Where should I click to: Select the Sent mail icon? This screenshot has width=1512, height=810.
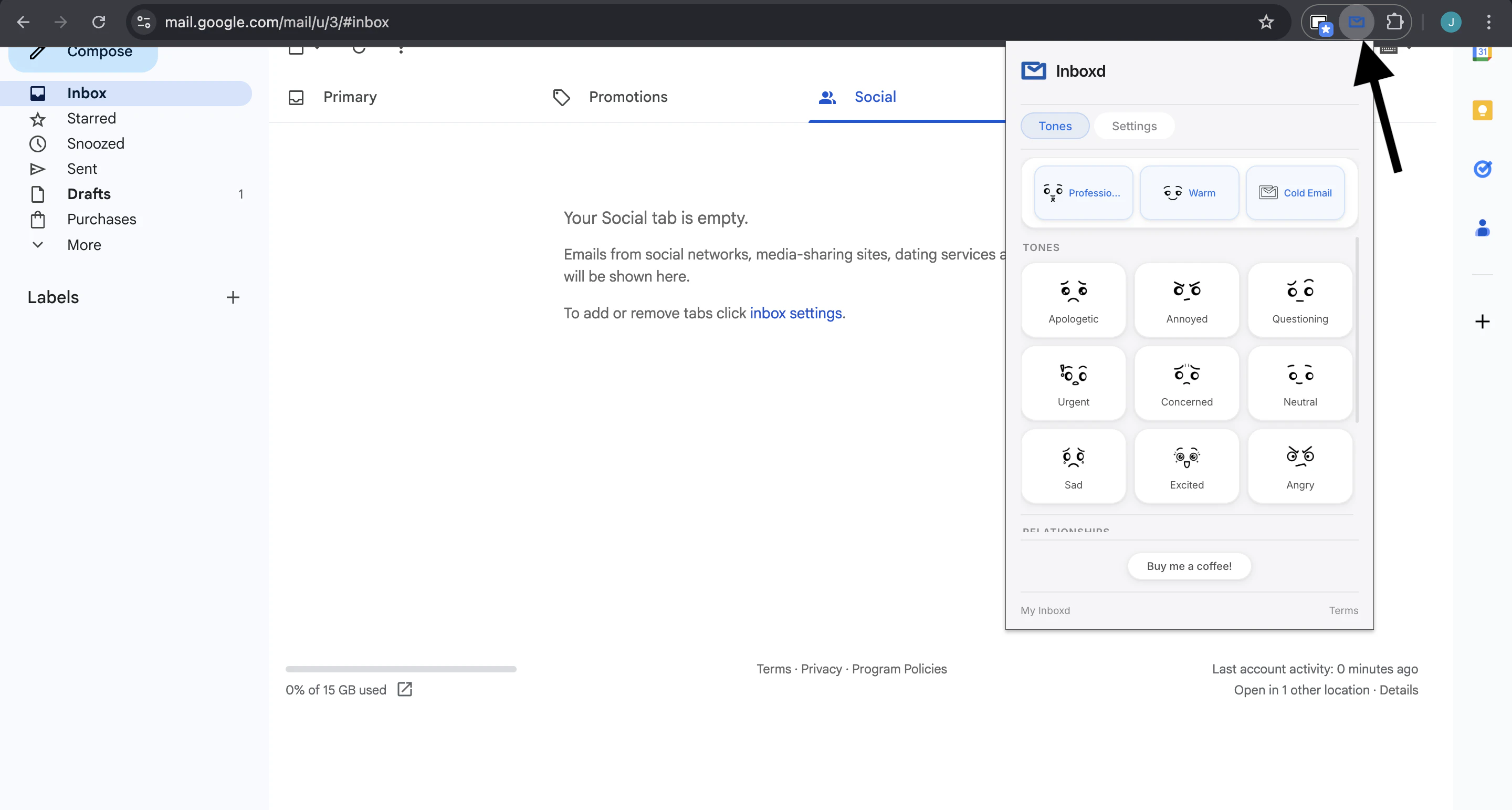coord(38,169)
